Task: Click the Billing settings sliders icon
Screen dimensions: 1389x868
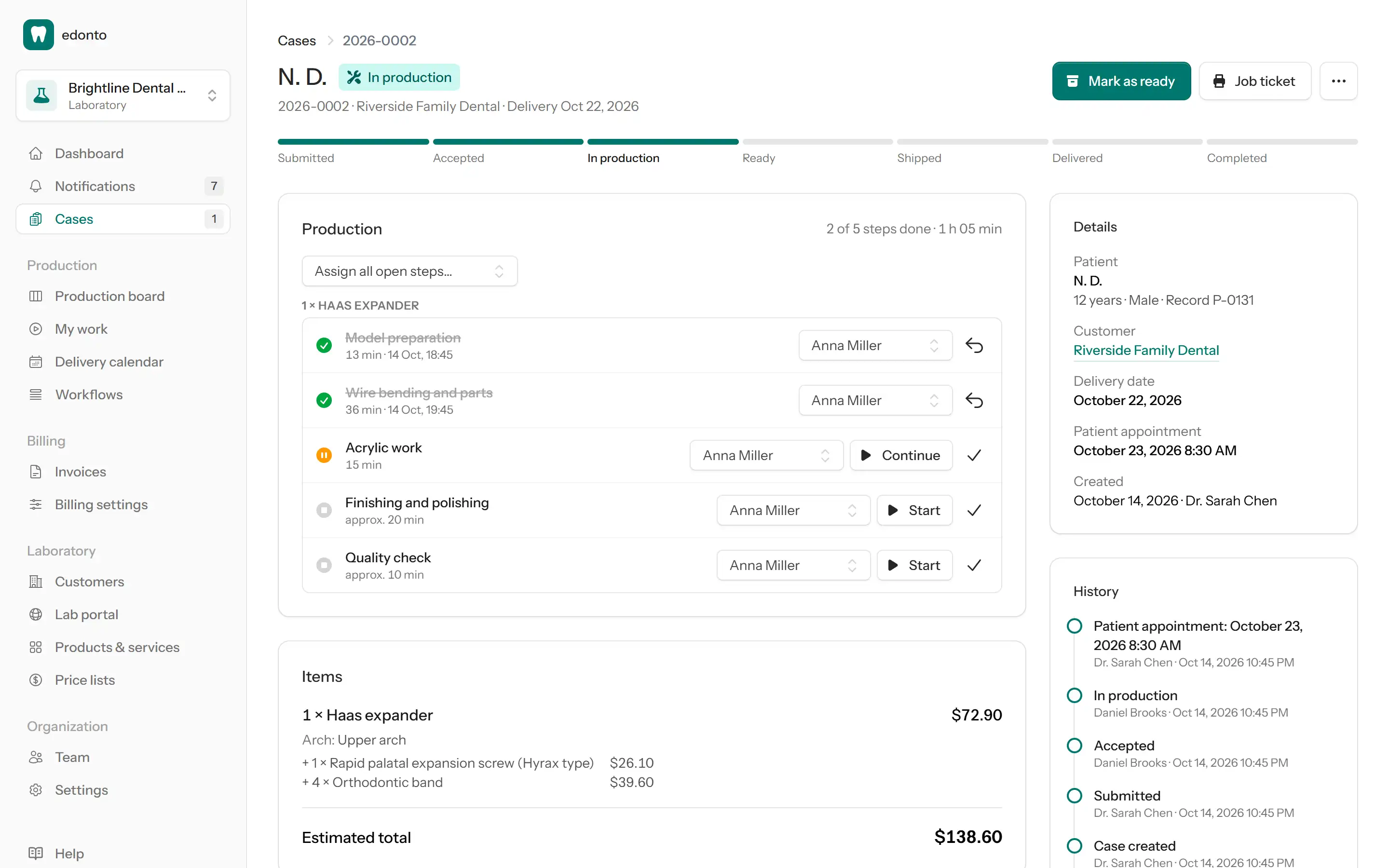Action: tap(36, 504)
